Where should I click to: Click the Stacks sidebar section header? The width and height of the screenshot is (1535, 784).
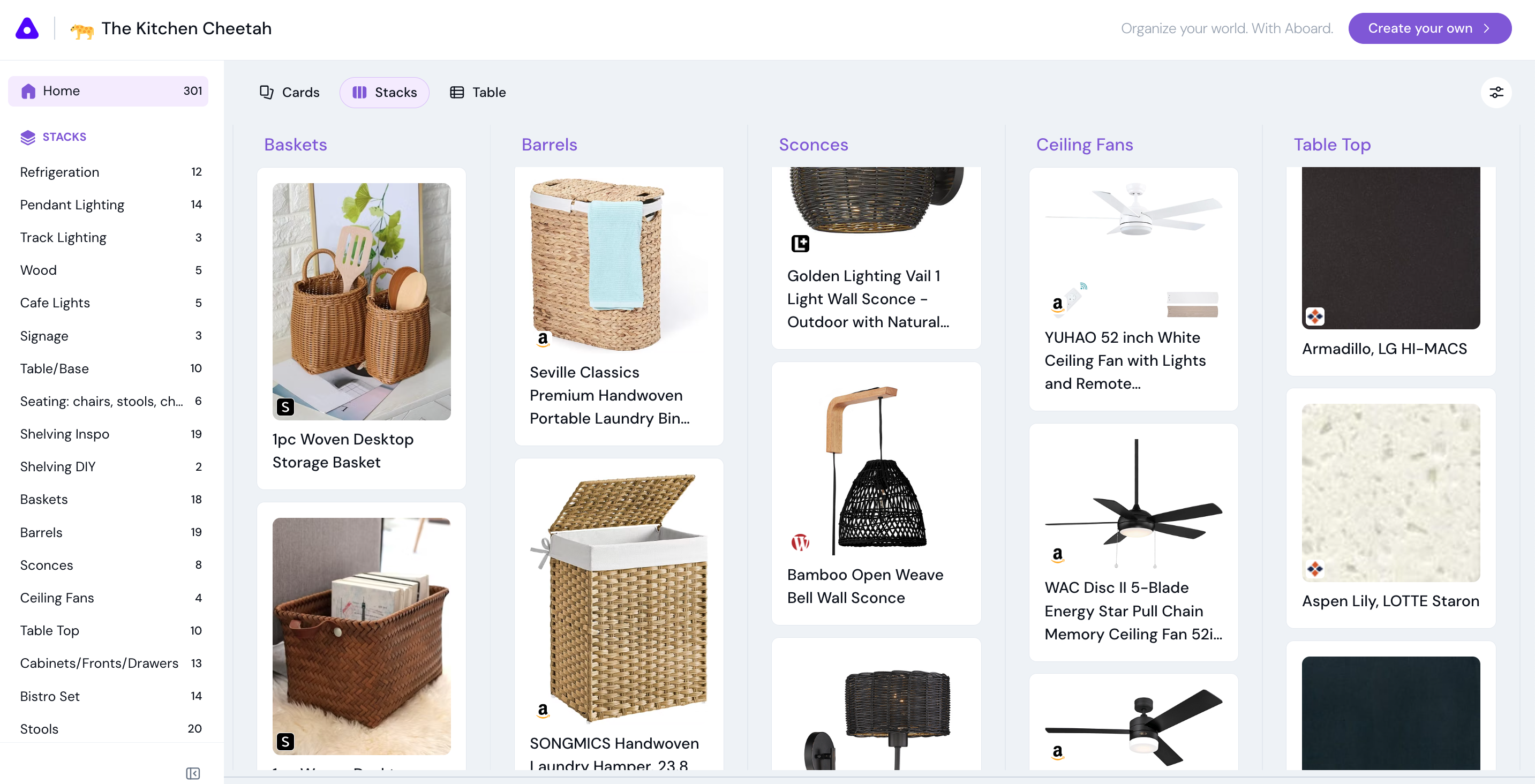[x=63, y=137]
